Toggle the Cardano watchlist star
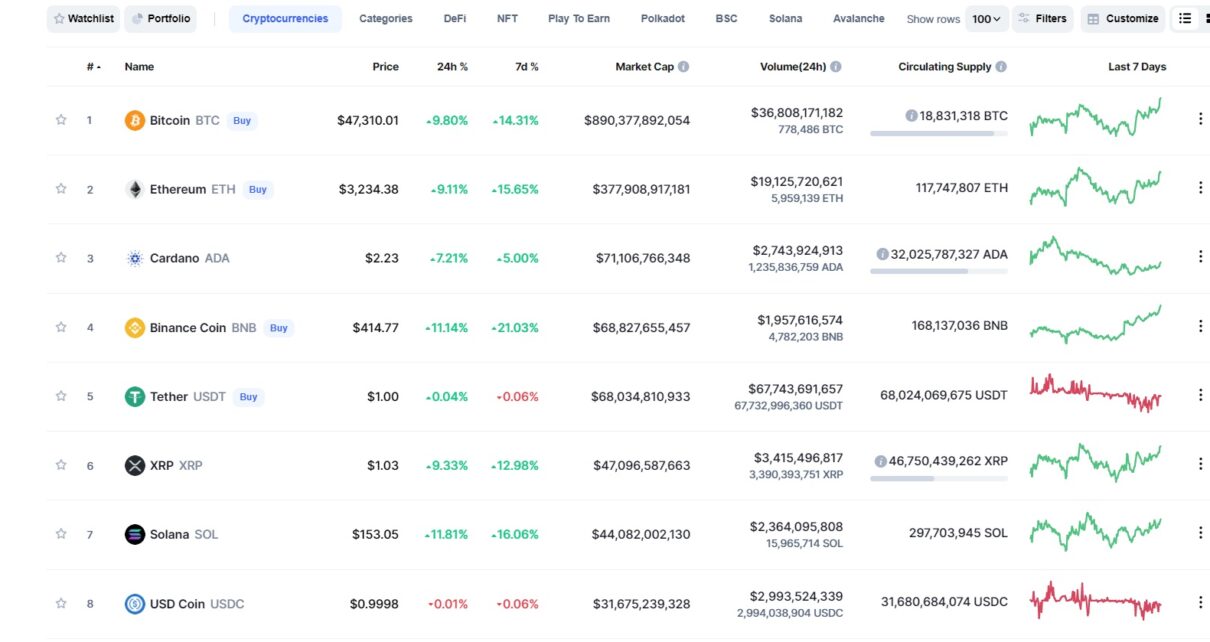 point(61,258)
